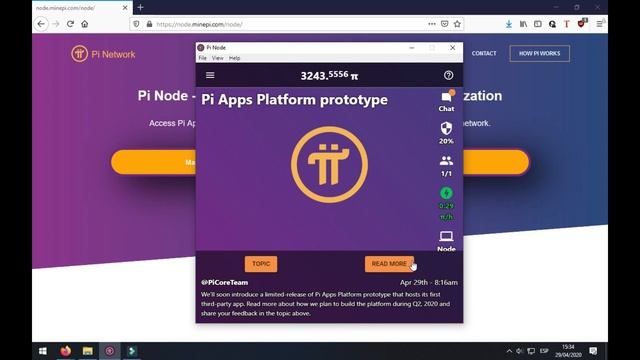
Task: Open Firefox library icon
Action: [523, 24]
